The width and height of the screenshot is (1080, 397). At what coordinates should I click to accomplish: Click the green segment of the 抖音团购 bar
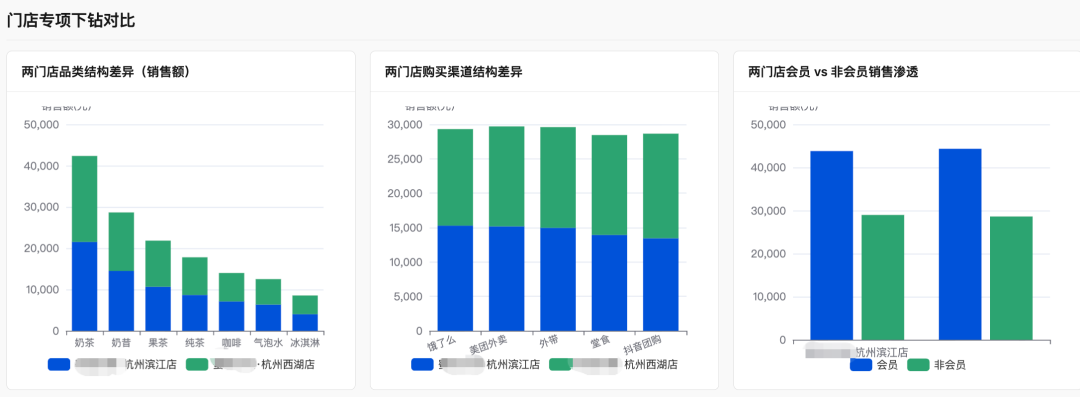coord(661,186)
